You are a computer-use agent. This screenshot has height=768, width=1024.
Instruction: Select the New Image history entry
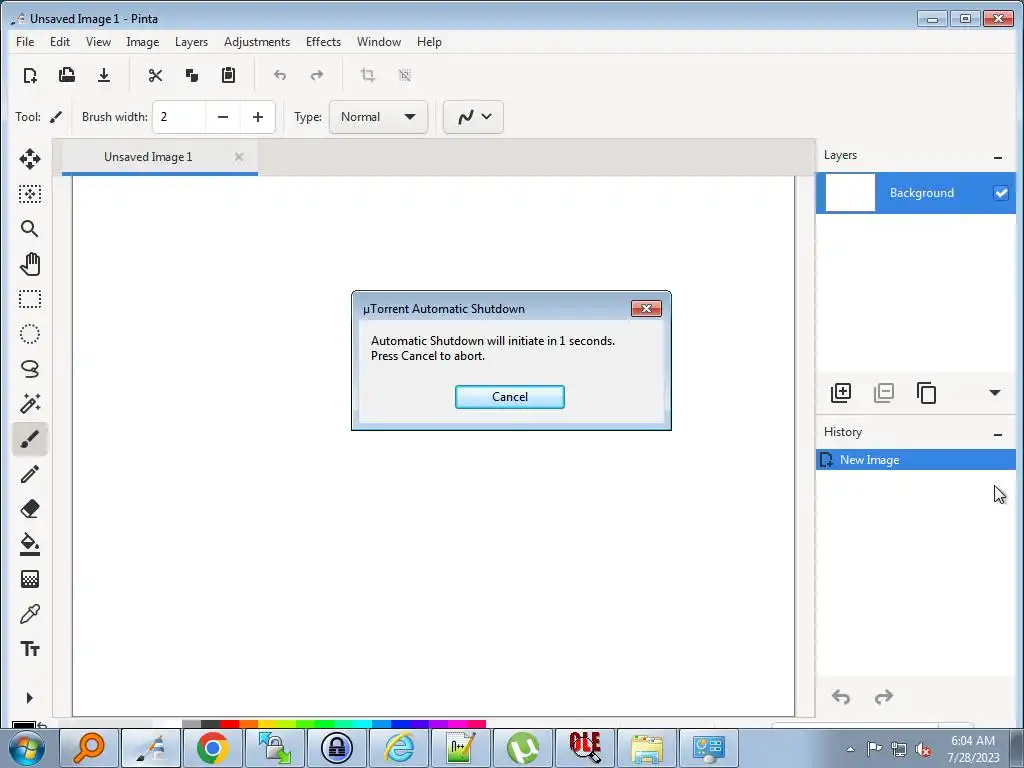coord(916,460)
